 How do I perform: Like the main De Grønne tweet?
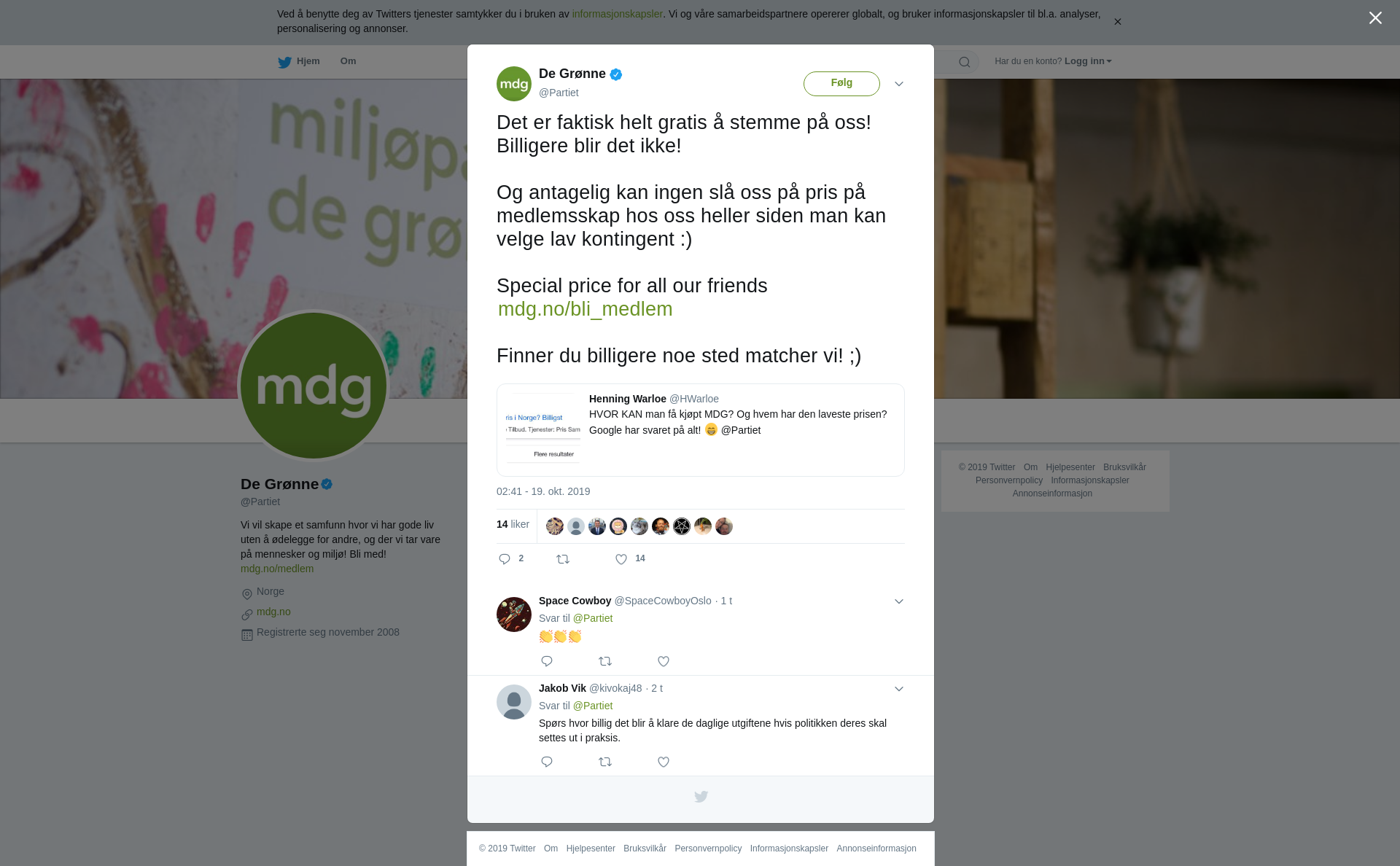pyautogui.click(x=621, y=559)
